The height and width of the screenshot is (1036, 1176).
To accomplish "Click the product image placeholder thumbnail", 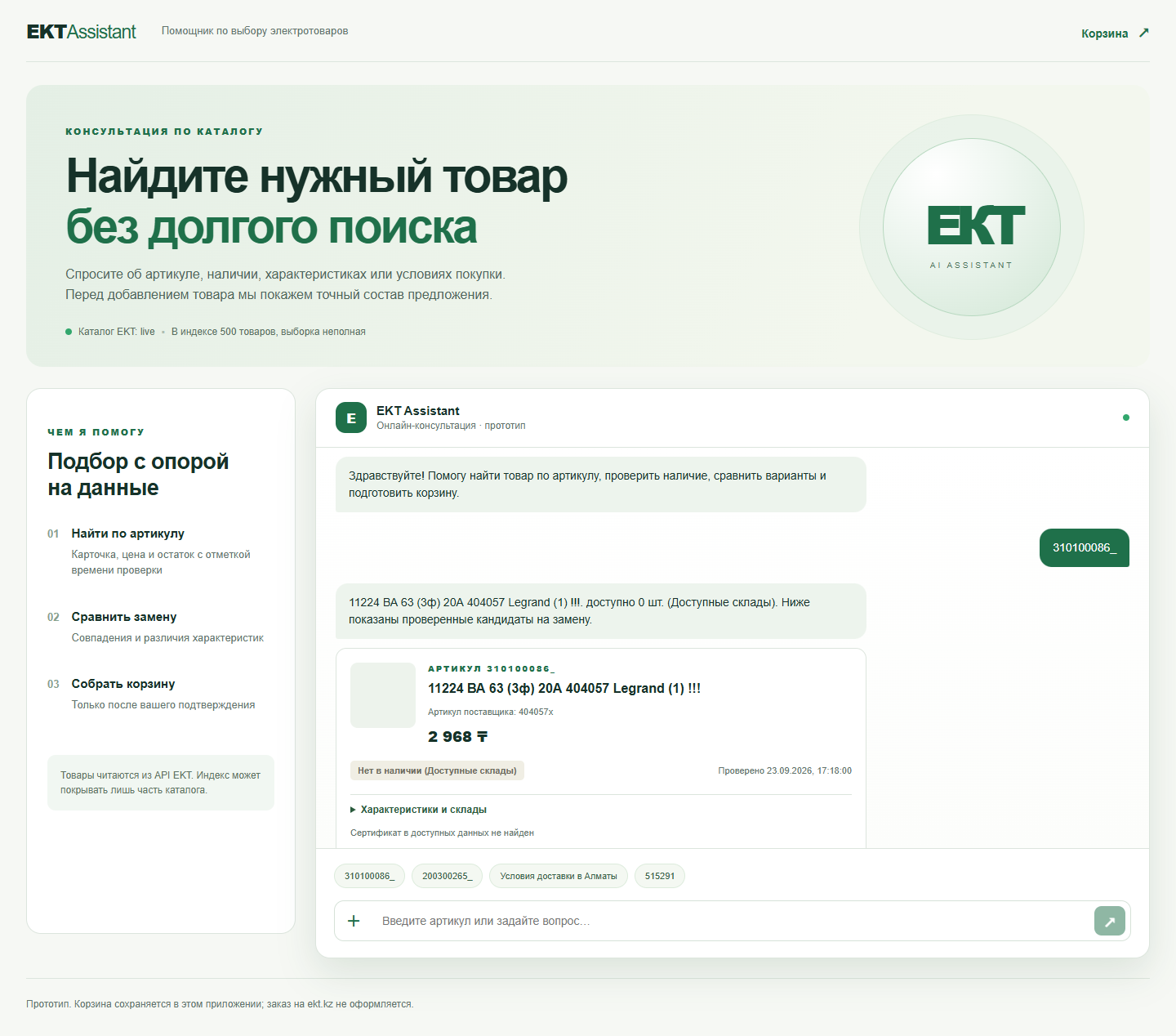I will click(383, 695).
